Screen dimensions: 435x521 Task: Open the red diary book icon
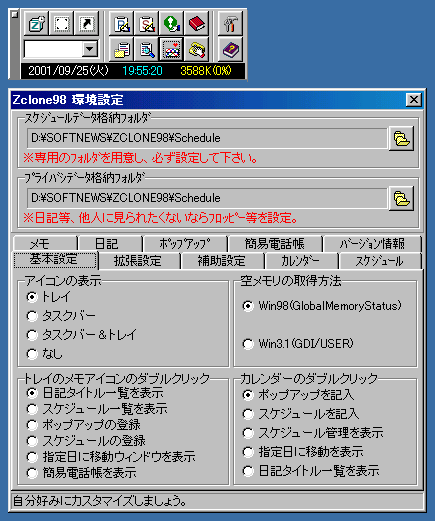pos(197,23)
